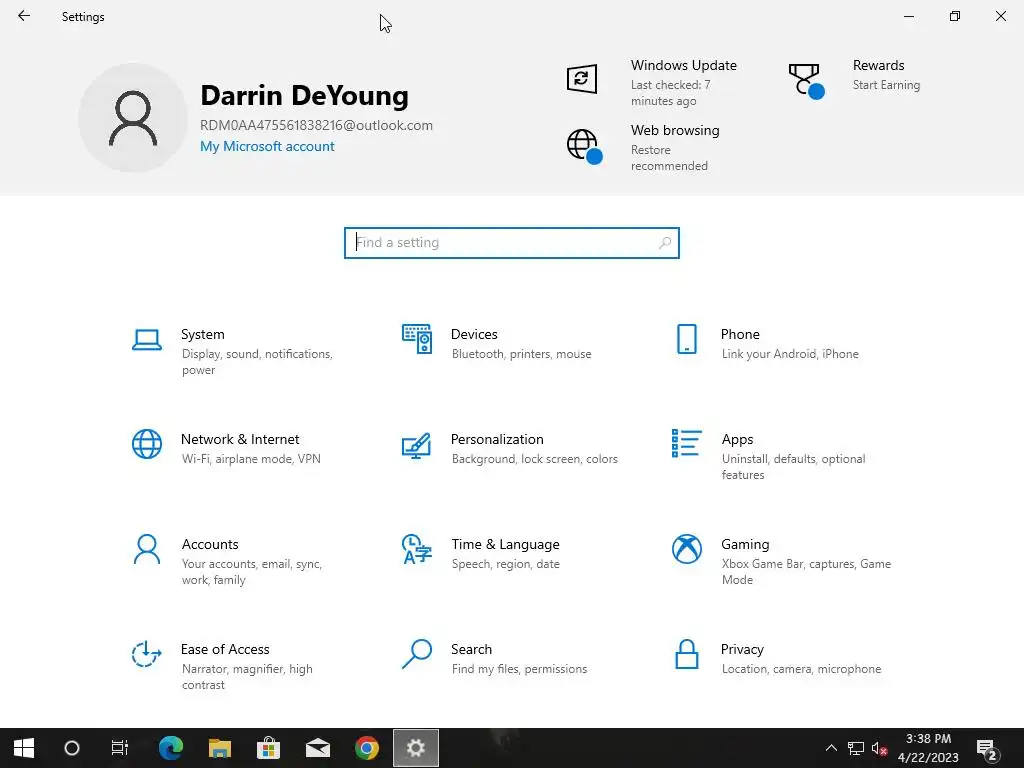Click "Bluetooth, printers, mouse" description
Image resolution: width=1024 pixels, height=768 pixels.
[x=521, y=354]
